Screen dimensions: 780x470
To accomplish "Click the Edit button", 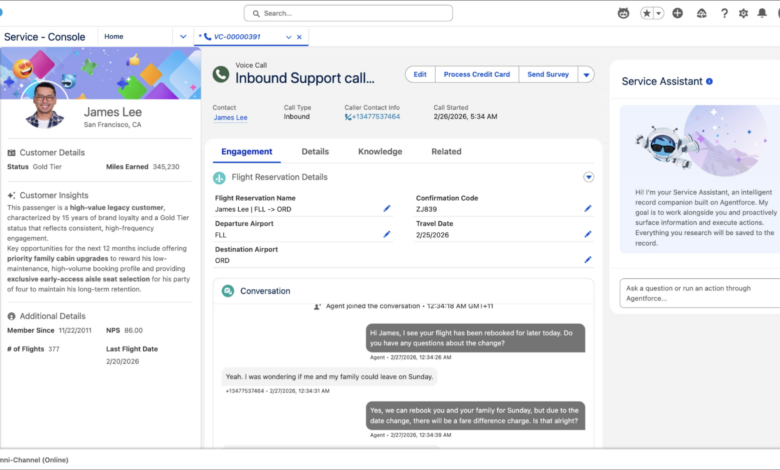I will tap(420, 74).
